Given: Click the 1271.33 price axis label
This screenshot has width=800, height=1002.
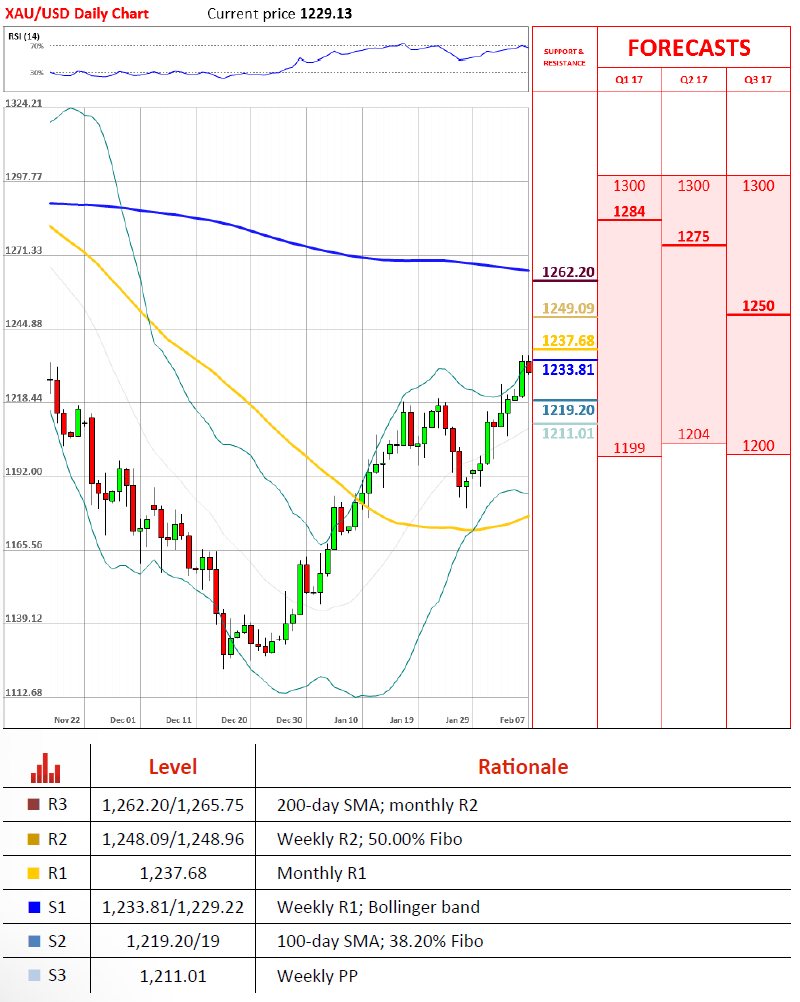Looking at the screenshot, I should (x=24, y=250).
